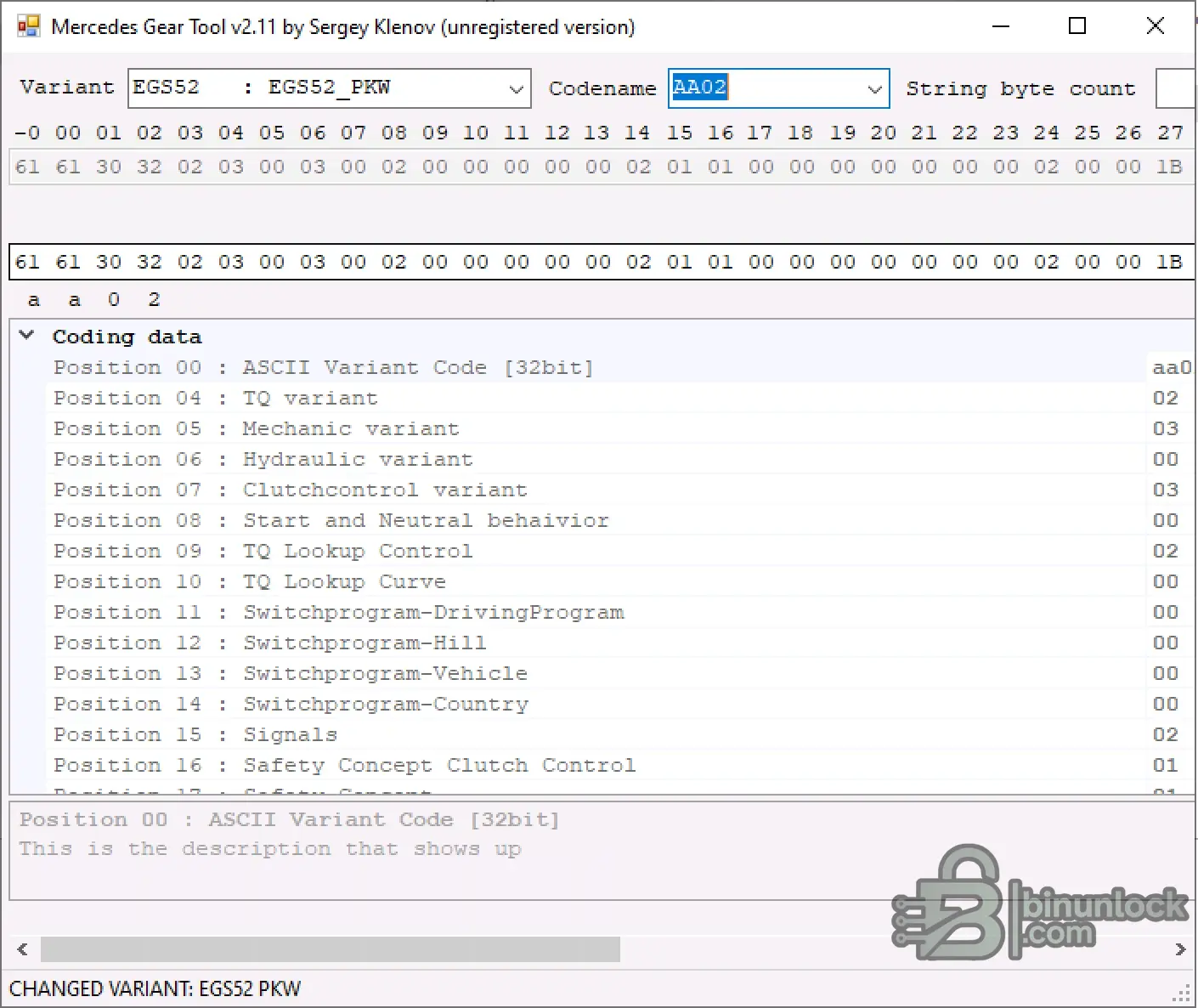This screenshot has width=1198, height=1008.
Task: Click value 00 of Hydraulic variant
Action: point(1166,459)
